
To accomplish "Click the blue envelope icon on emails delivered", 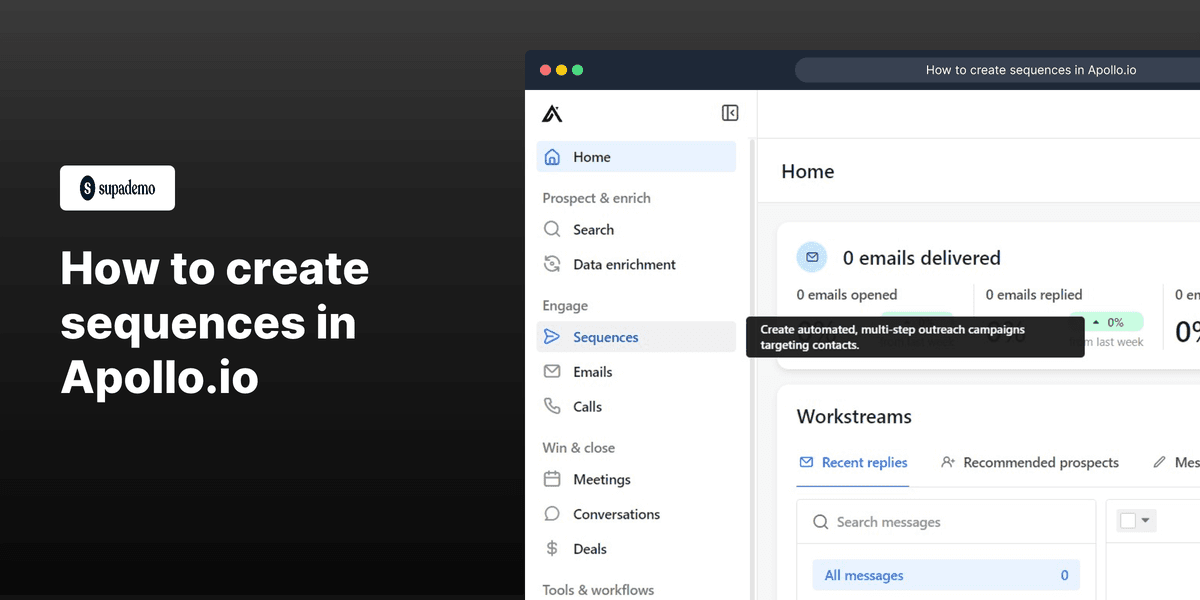I will (812, 257).
